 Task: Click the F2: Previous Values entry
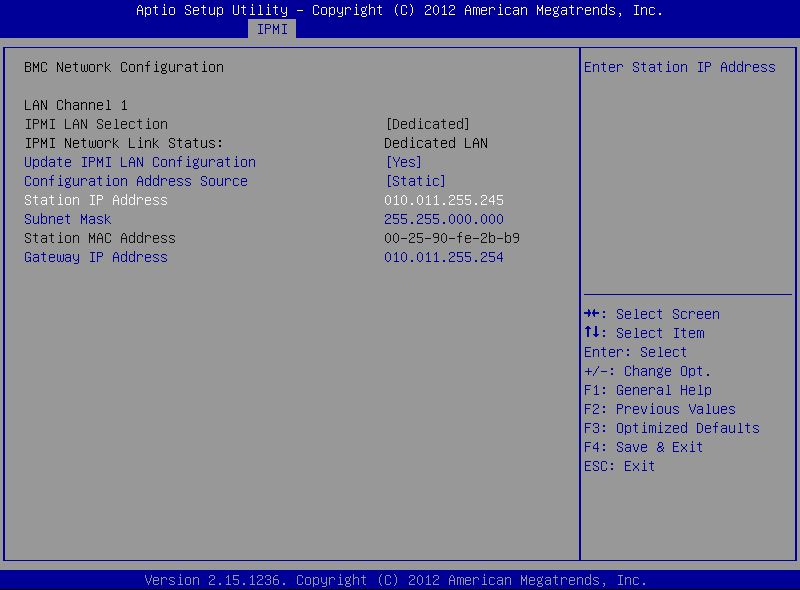point(660,409)
